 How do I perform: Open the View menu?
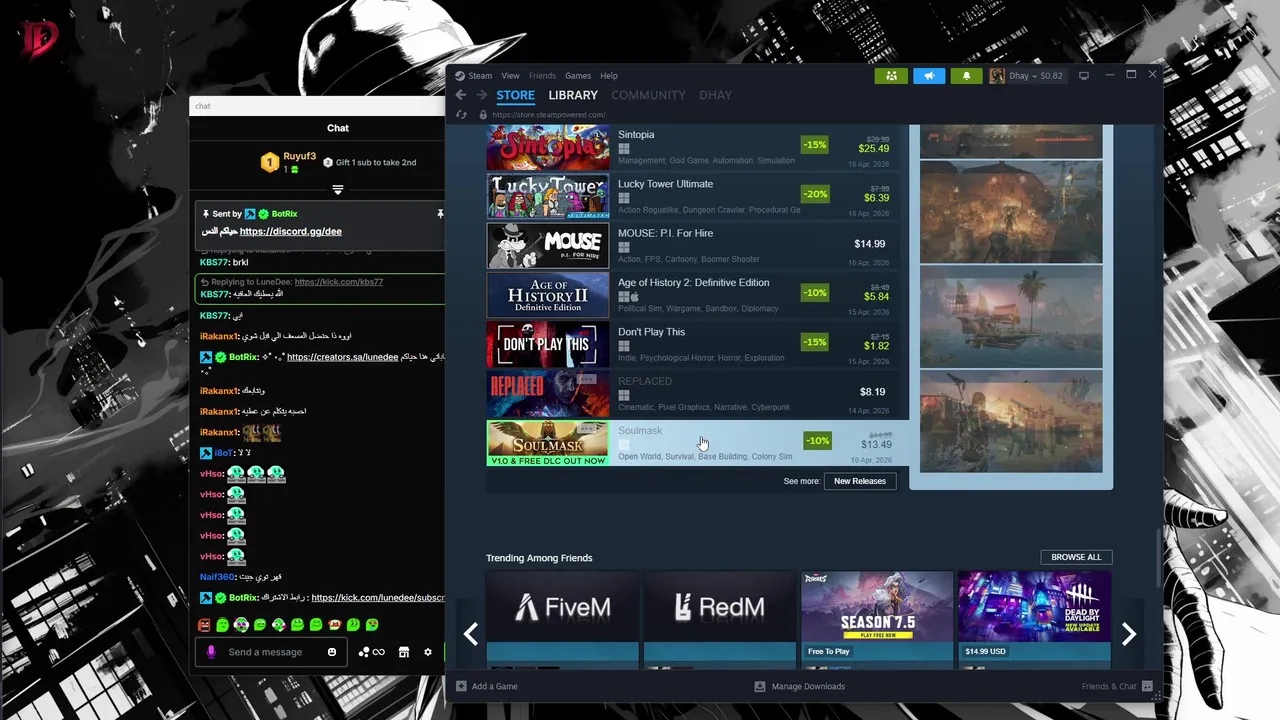click(x=510, y=76)
